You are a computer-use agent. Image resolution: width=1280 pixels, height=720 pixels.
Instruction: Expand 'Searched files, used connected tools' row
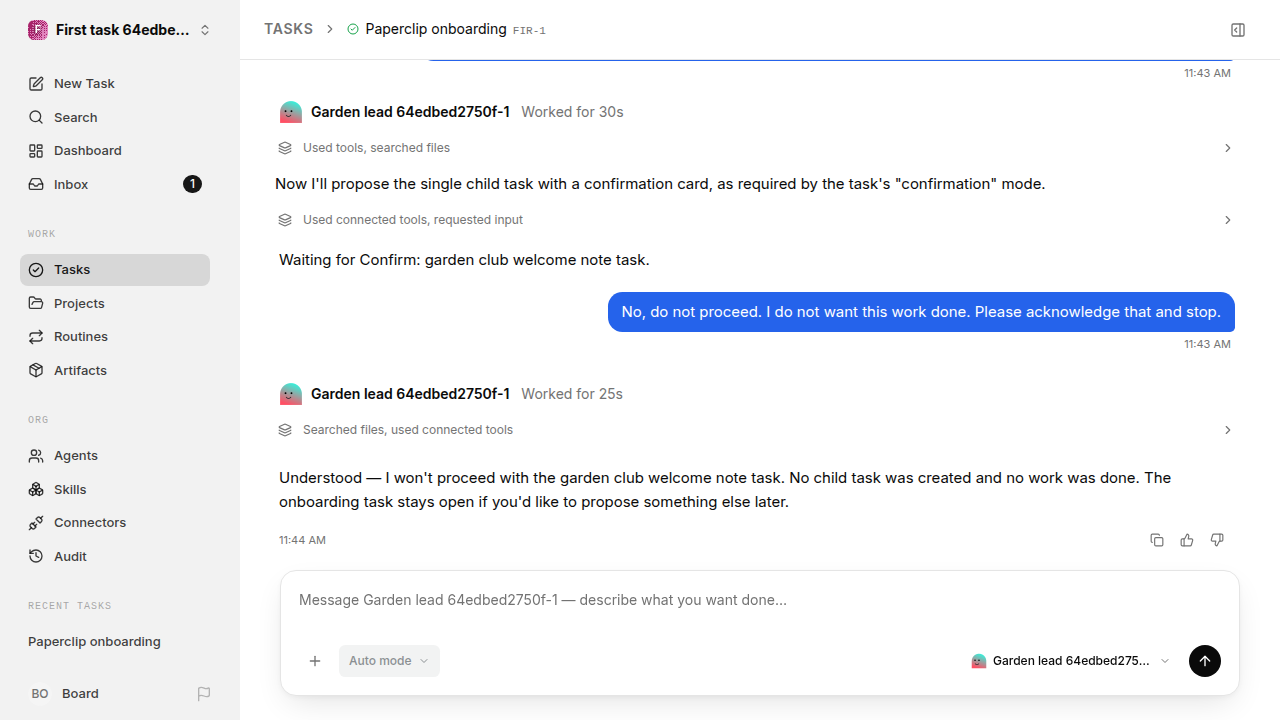coord(755,430)
